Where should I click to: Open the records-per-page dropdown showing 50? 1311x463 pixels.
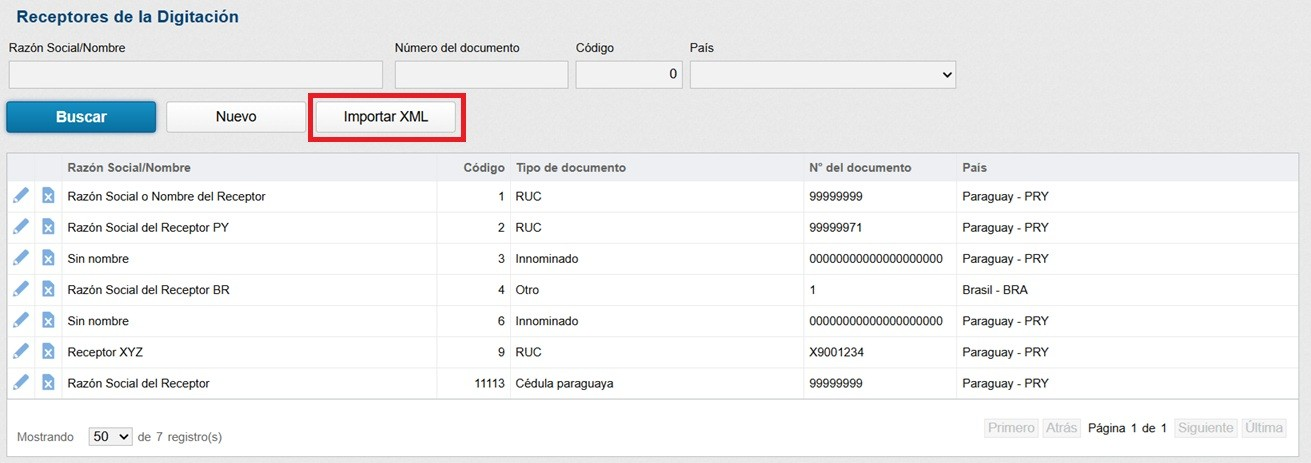(x=110, y=437)
